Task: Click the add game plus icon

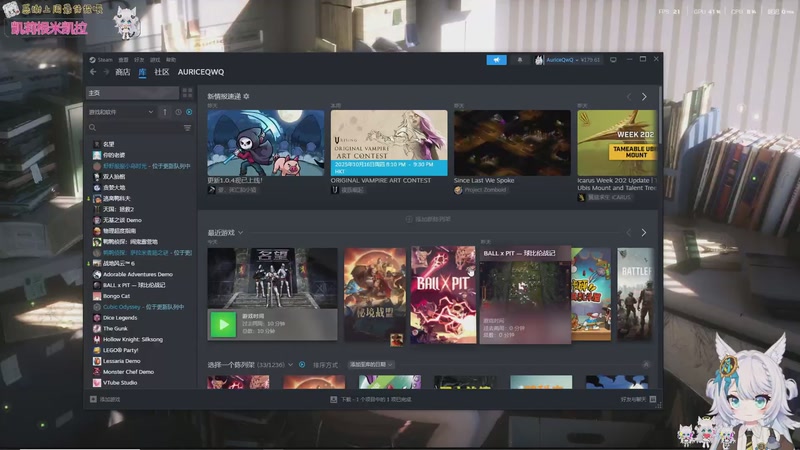Action: click(x=93, y=399)
